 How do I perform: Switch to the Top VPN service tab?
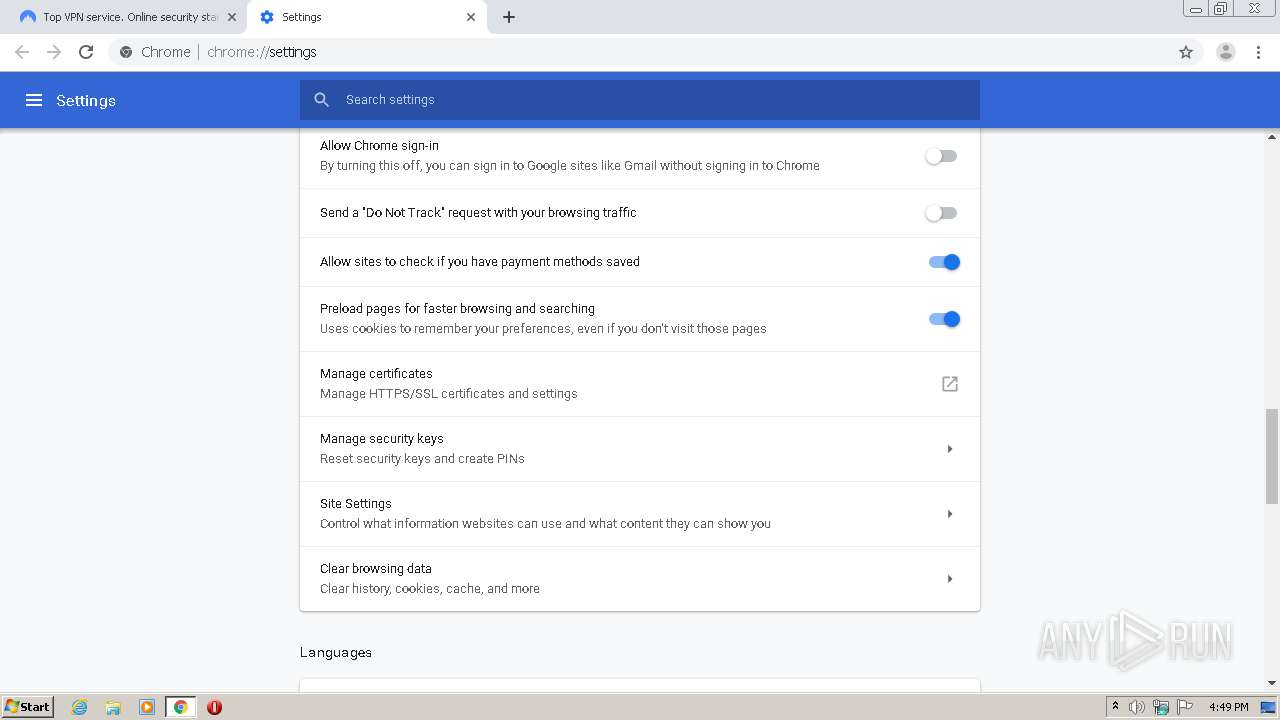[x=127, y=17]
